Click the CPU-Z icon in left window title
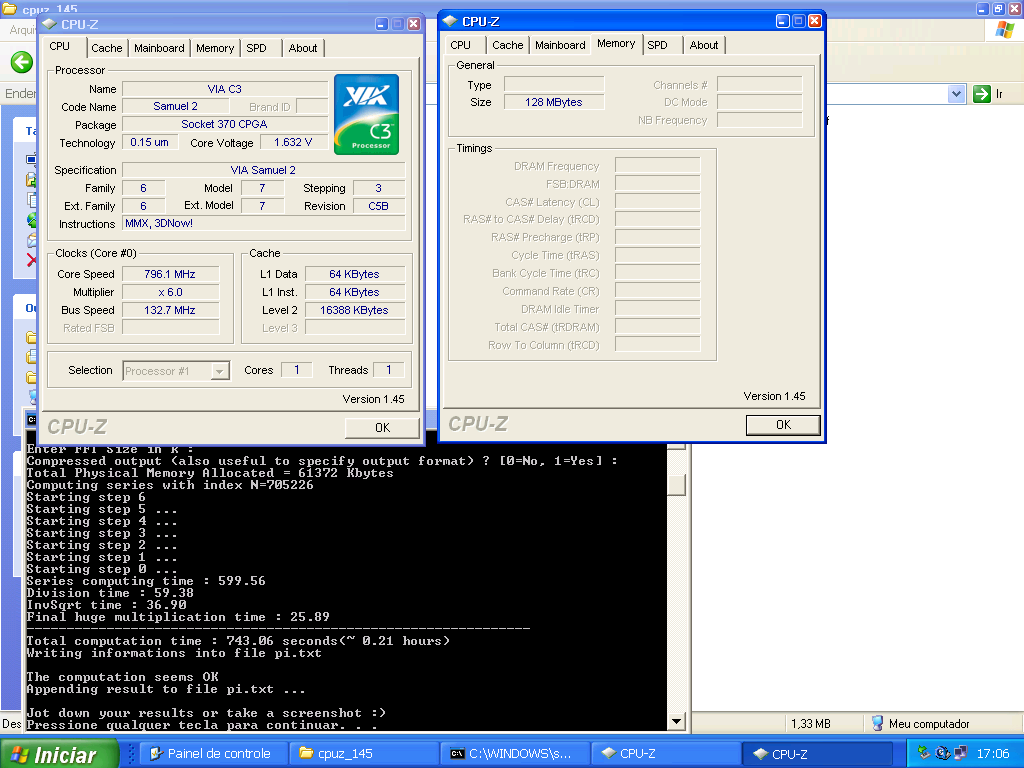This screenshot has height=768, width=1024. [x=49, y=24]
